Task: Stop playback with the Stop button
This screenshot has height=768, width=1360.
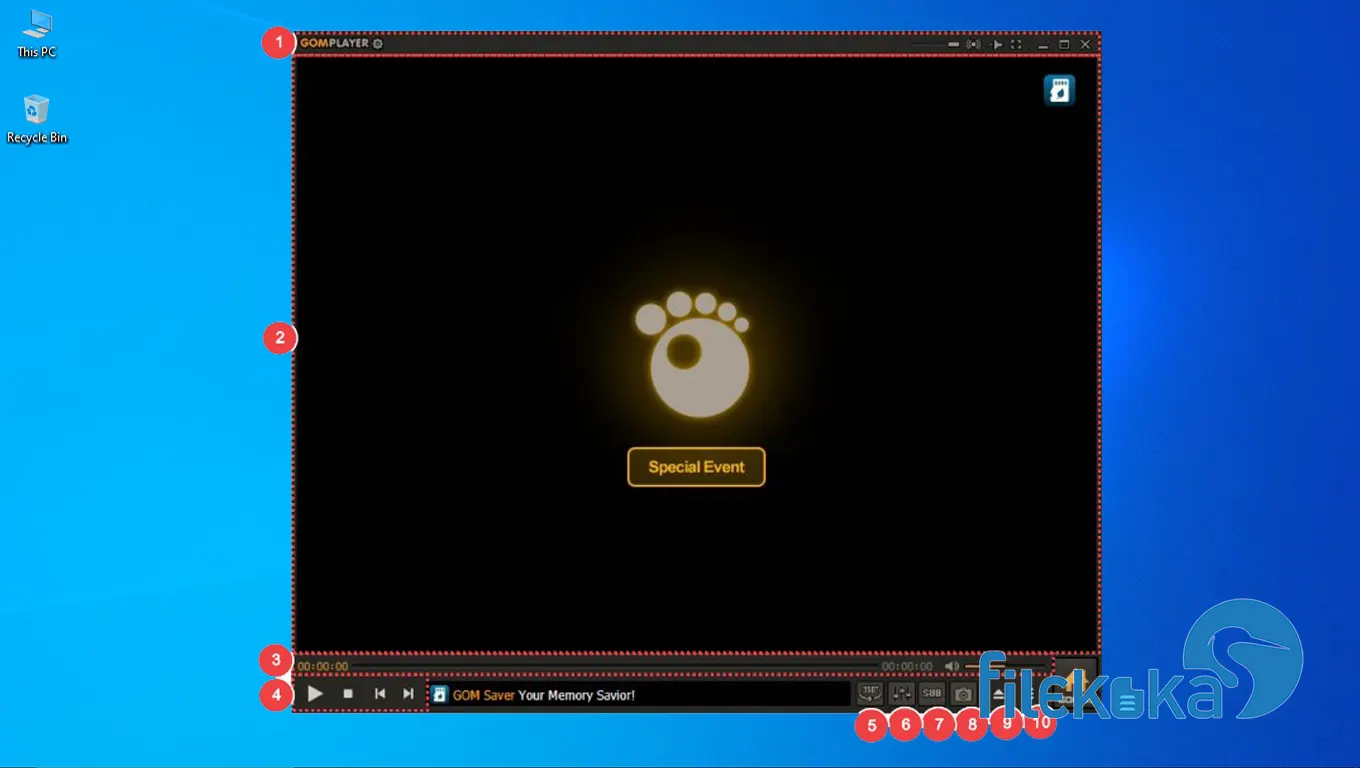Action: coord(348,694)
